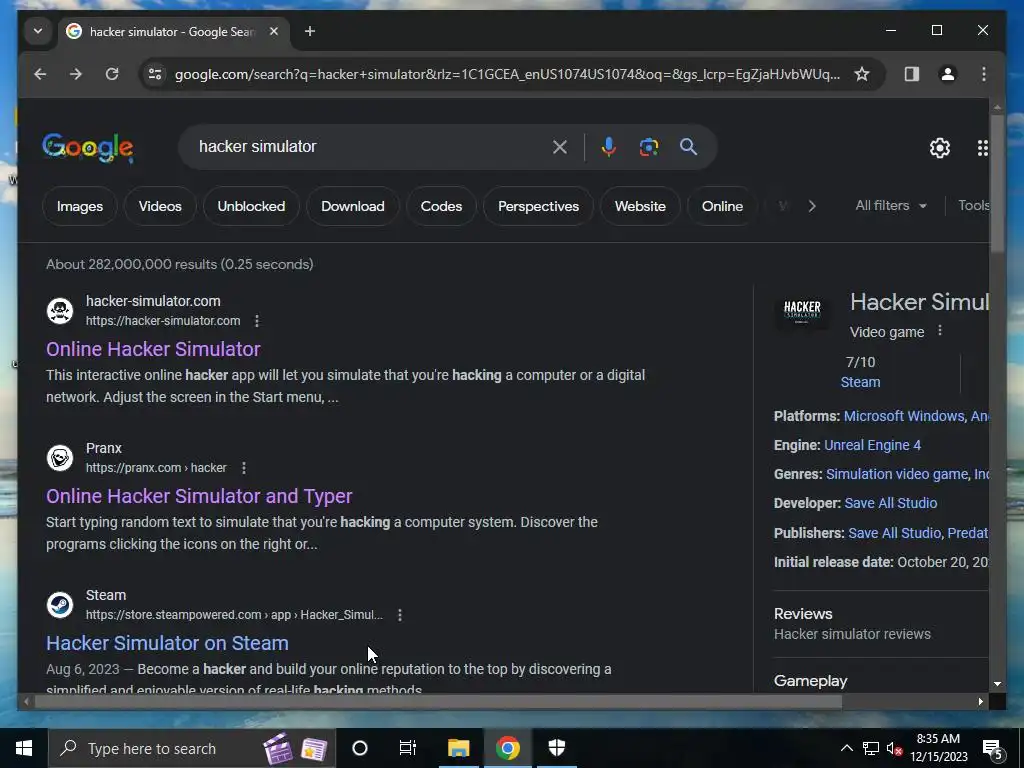
Task: Open search Tools
Action: (973, 206)
